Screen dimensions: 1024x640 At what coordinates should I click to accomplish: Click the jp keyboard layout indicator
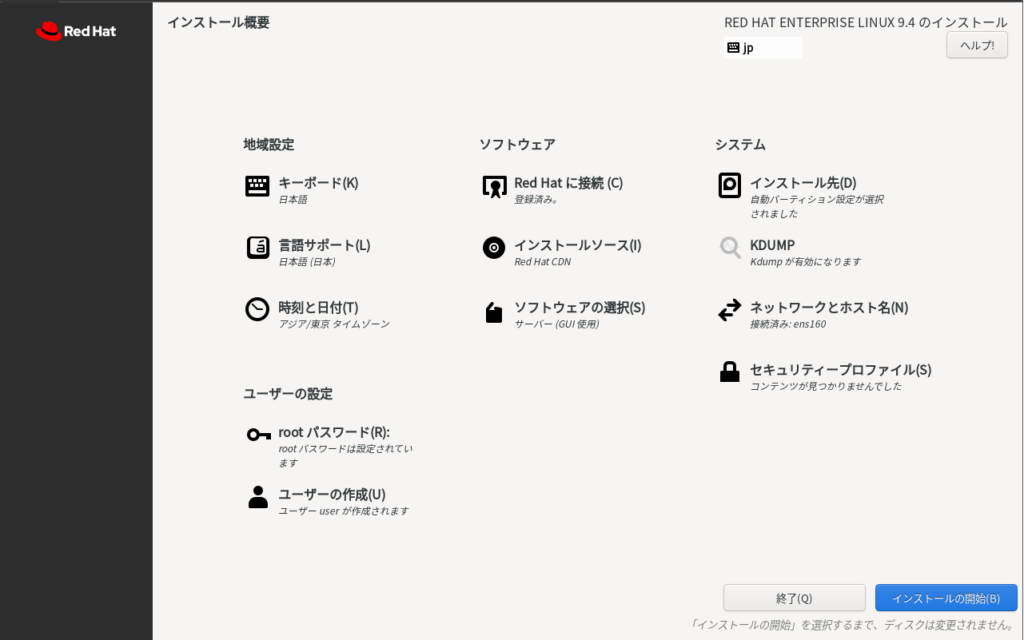[x=762, y=48]
